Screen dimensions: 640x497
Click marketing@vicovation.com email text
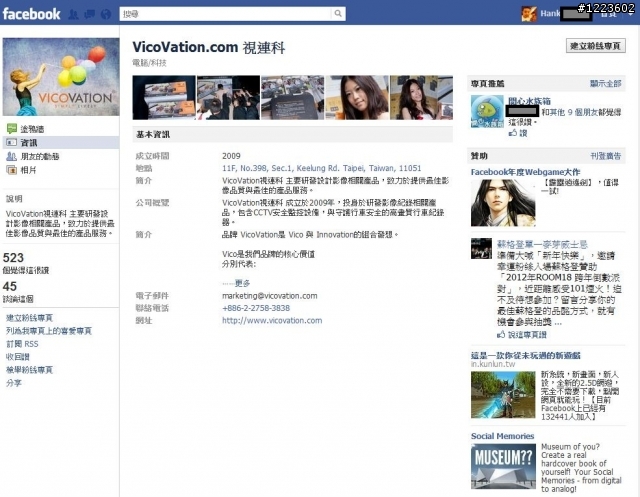(x=269, y=296)
